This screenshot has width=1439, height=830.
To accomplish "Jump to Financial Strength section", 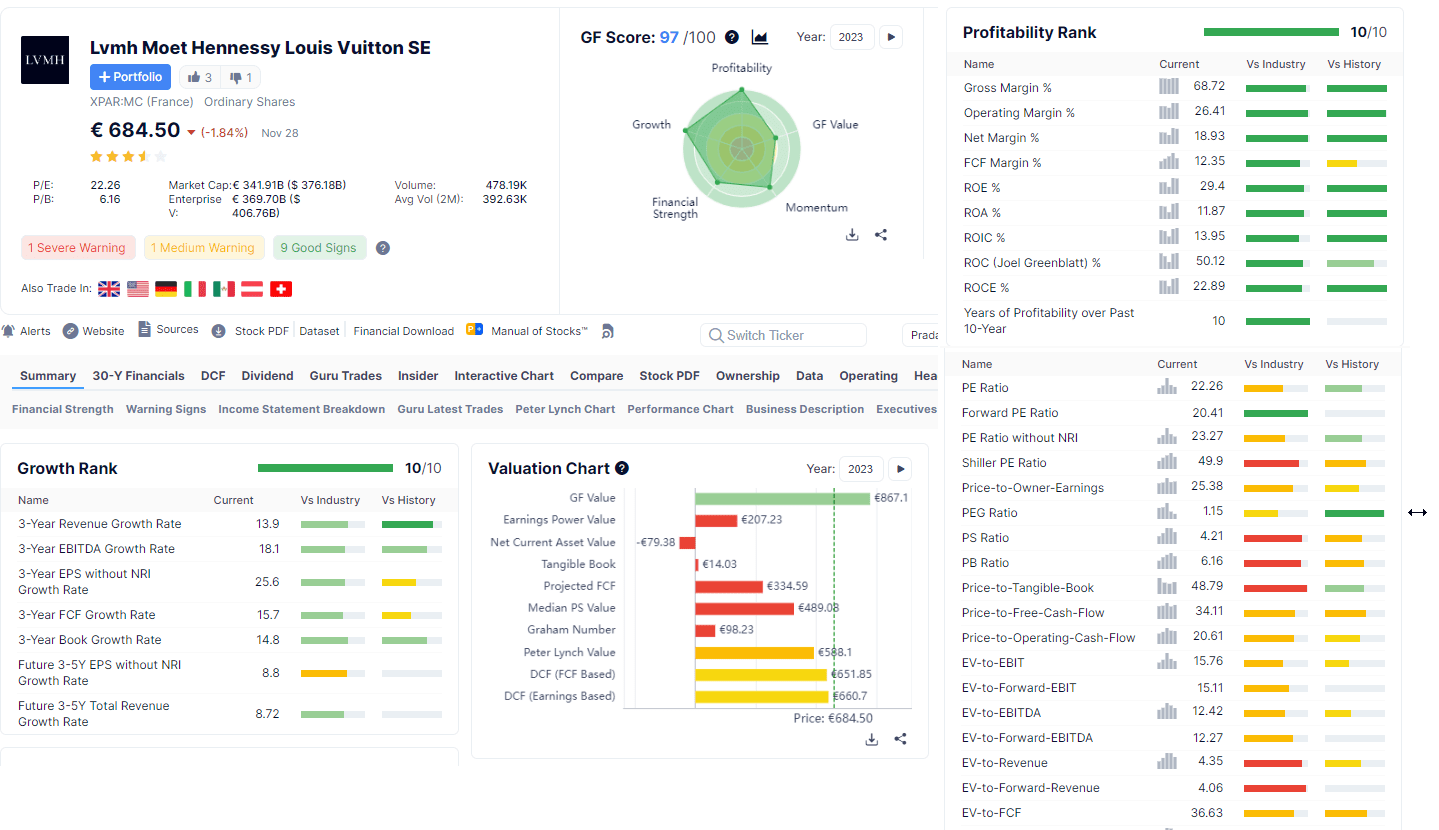I will [x=63, y=409].
